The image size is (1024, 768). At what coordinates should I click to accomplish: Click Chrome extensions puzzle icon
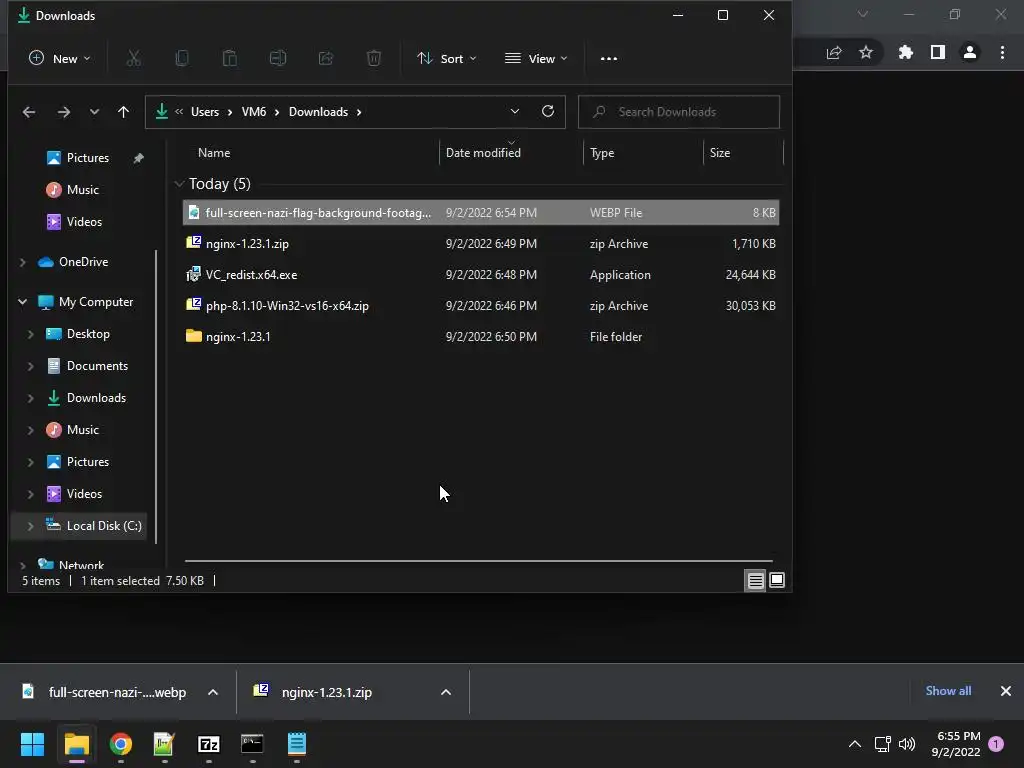click(x=905, y=52)
